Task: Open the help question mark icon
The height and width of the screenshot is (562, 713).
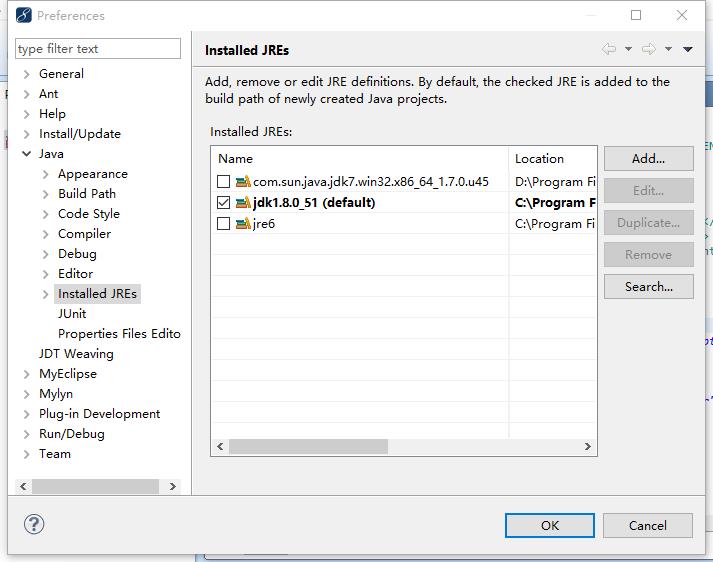Action: pos(34,524)
